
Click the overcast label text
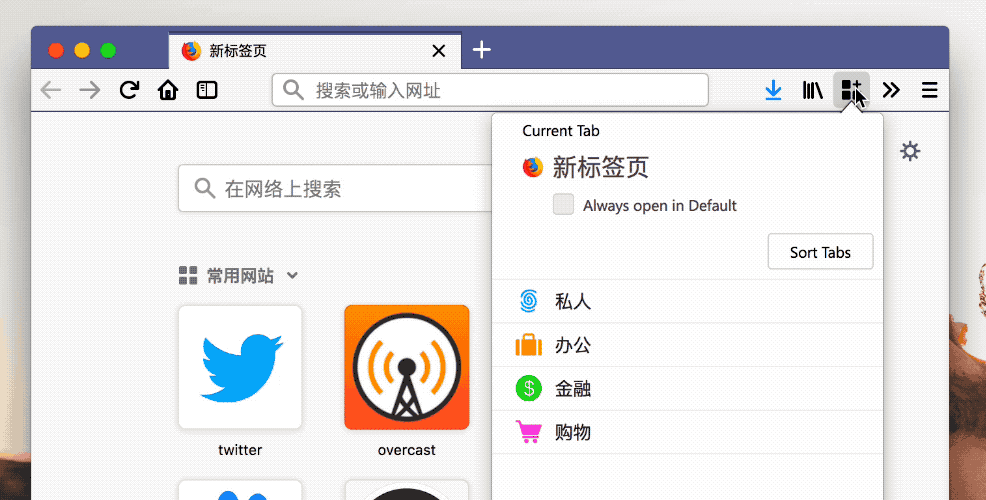click(407, 450)
